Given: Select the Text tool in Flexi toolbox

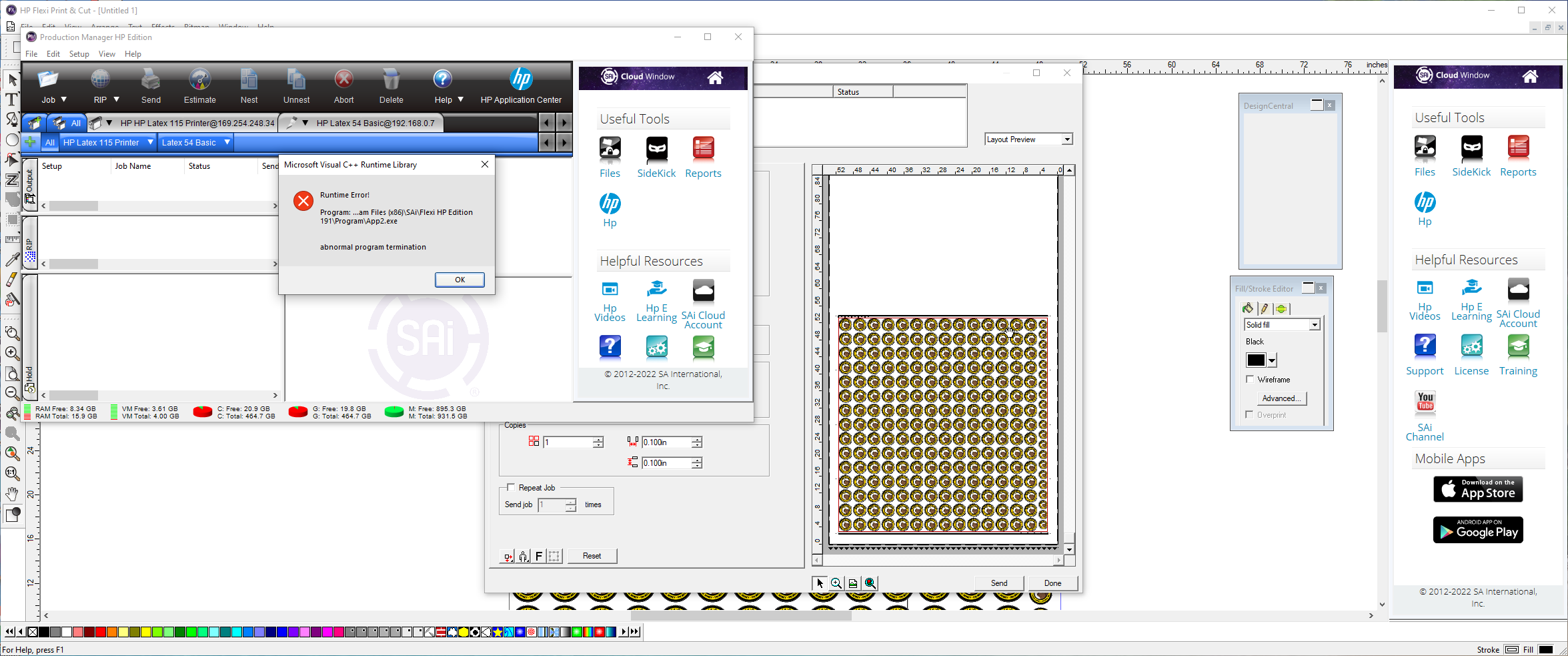Looking at the screenshot, I should click(x=11, y=99).
